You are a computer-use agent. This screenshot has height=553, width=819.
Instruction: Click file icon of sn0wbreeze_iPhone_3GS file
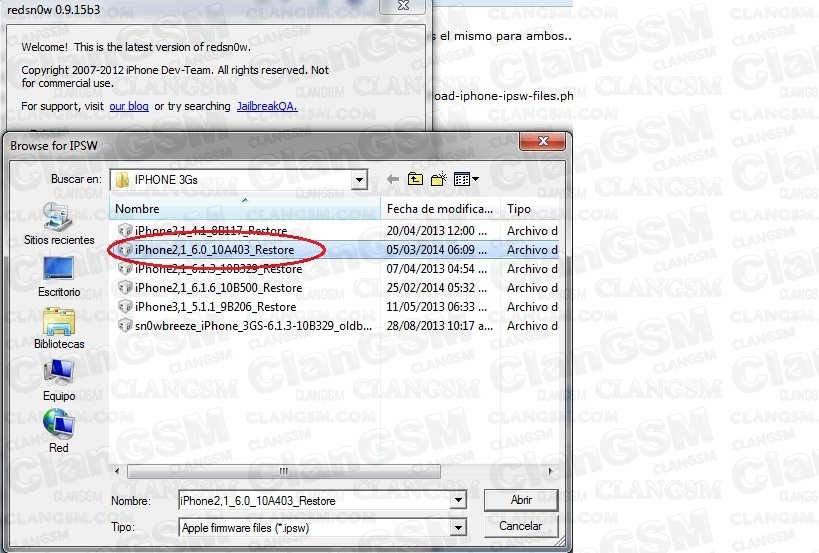[x=125, y=326]
